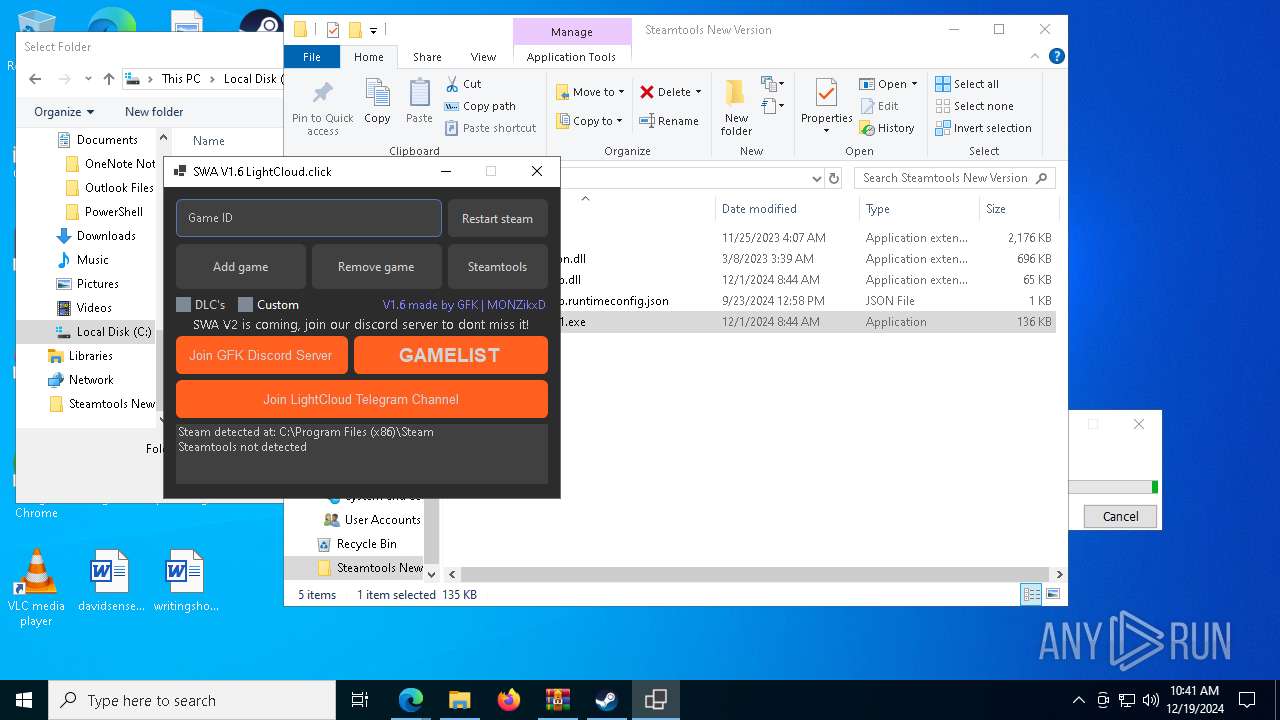Click the Explorer Help question mark icon
Image resolution: width=1280 pixels, height=720 pixels.
point(1056,57)
